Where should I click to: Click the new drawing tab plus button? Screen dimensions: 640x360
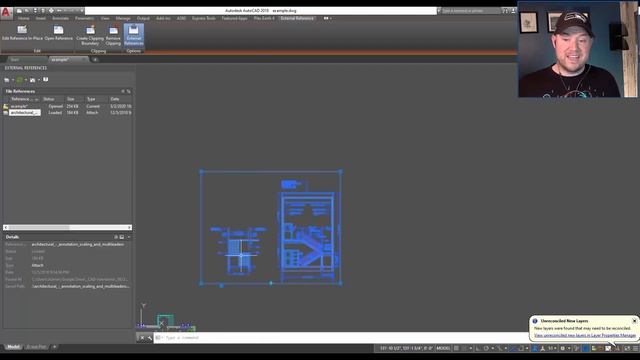95,60
